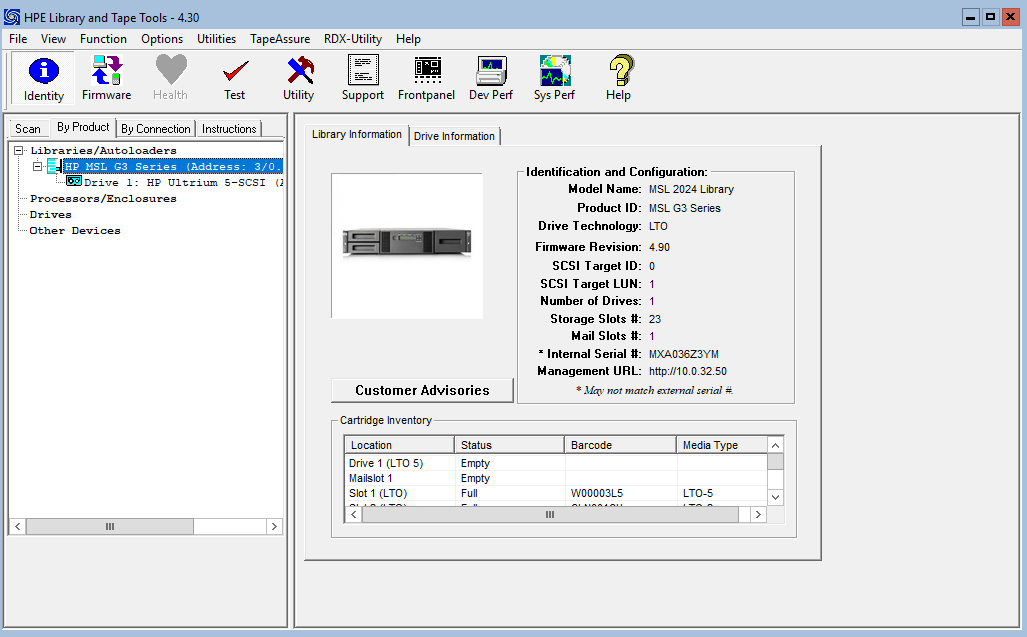Image resolution: width=1027 pixels, height=637 pixels.
Task: Switch to the By Product tab
Action: tap(83, 127)
